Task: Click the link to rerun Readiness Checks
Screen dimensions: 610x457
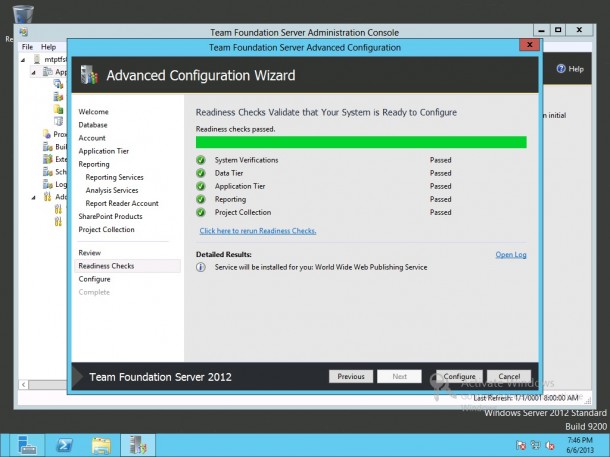Action: point(258,231)
